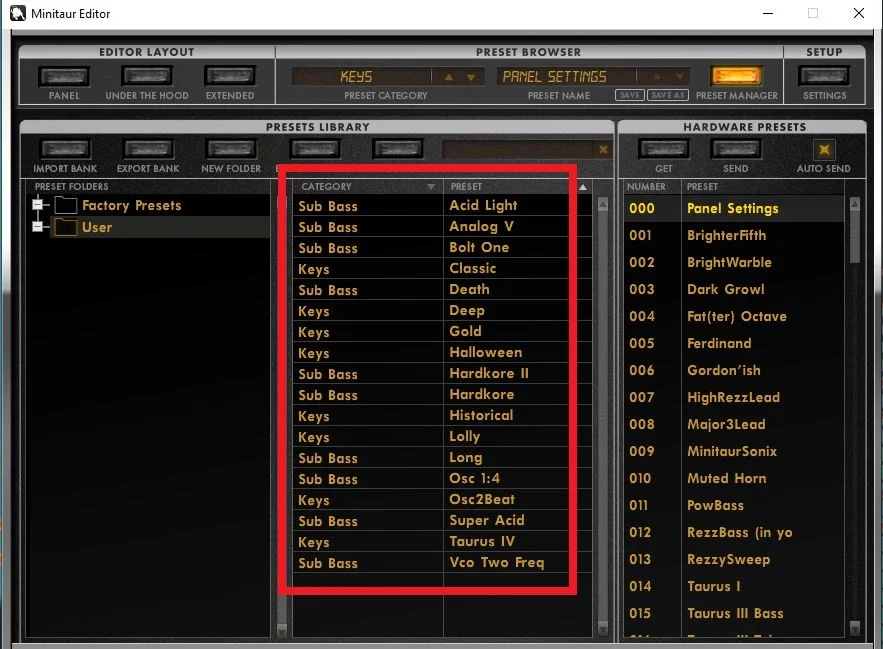883x649 pixels.
Task: Click the library list scroll-up arrow
Action: [603, 204]
